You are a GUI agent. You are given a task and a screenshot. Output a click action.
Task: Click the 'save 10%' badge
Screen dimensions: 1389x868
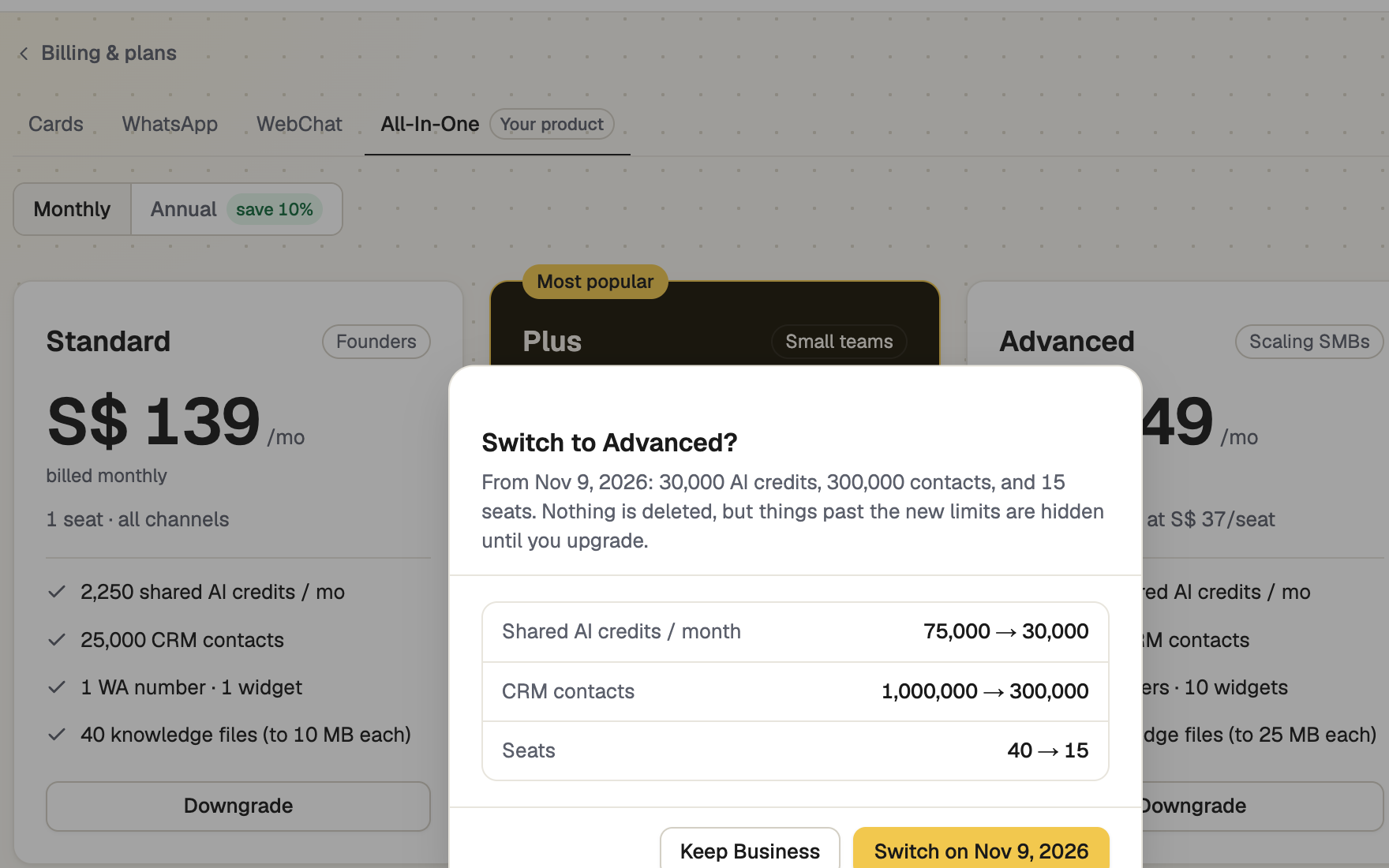[x=275, y=209]
